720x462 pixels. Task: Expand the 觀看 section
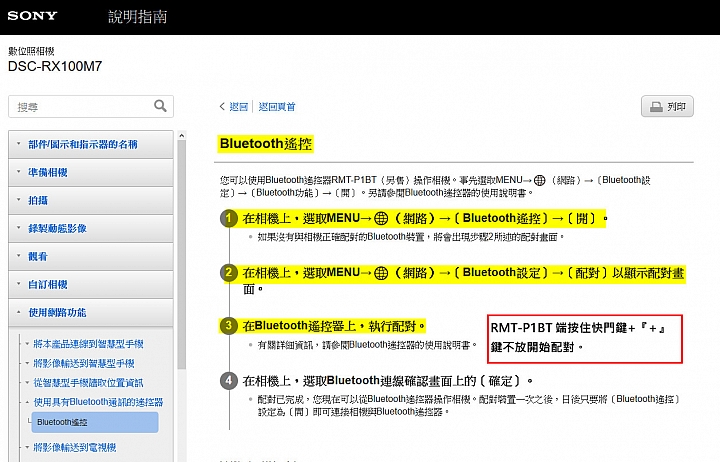(90, 256)
